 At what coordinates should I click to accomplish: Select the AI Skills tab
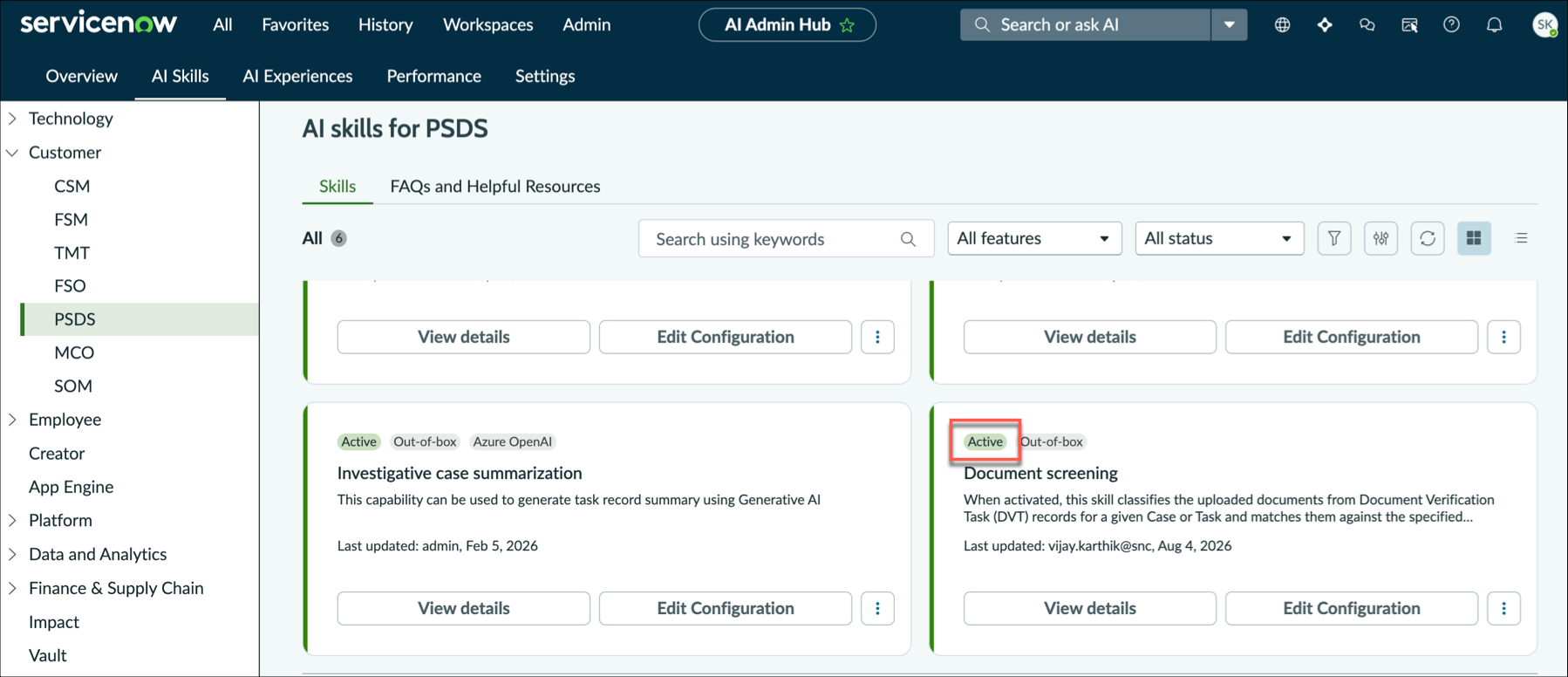pos(181,76)
